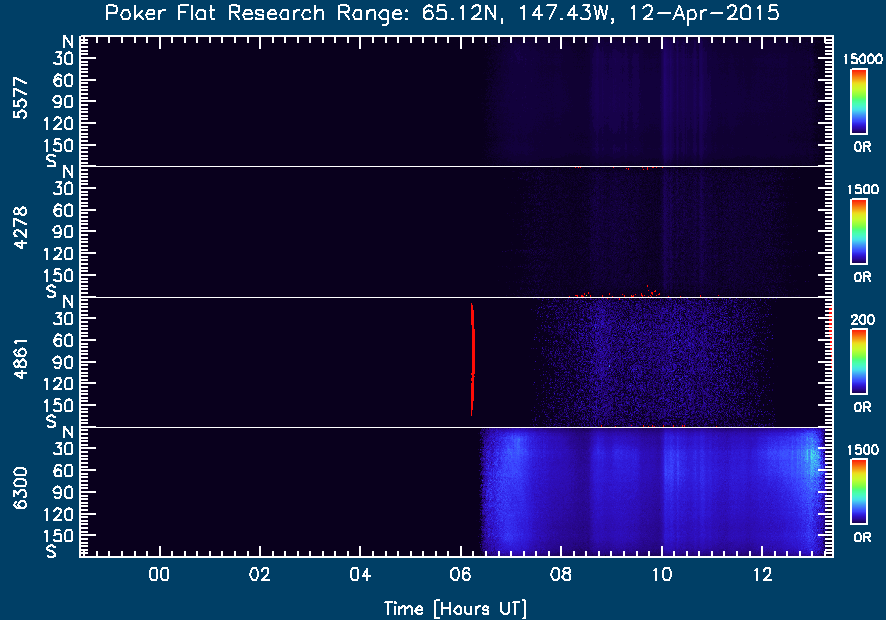
Task: Click the 60 tick label of the 6300 panel
Action: [x=63, y=470]
